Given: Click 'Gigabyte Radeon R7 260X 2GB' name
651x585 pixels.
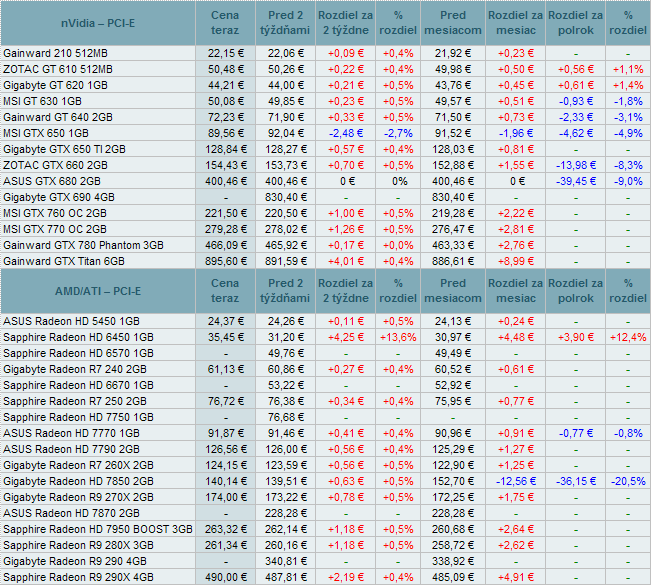Looking at the screenshot, I should pos(78,465).
